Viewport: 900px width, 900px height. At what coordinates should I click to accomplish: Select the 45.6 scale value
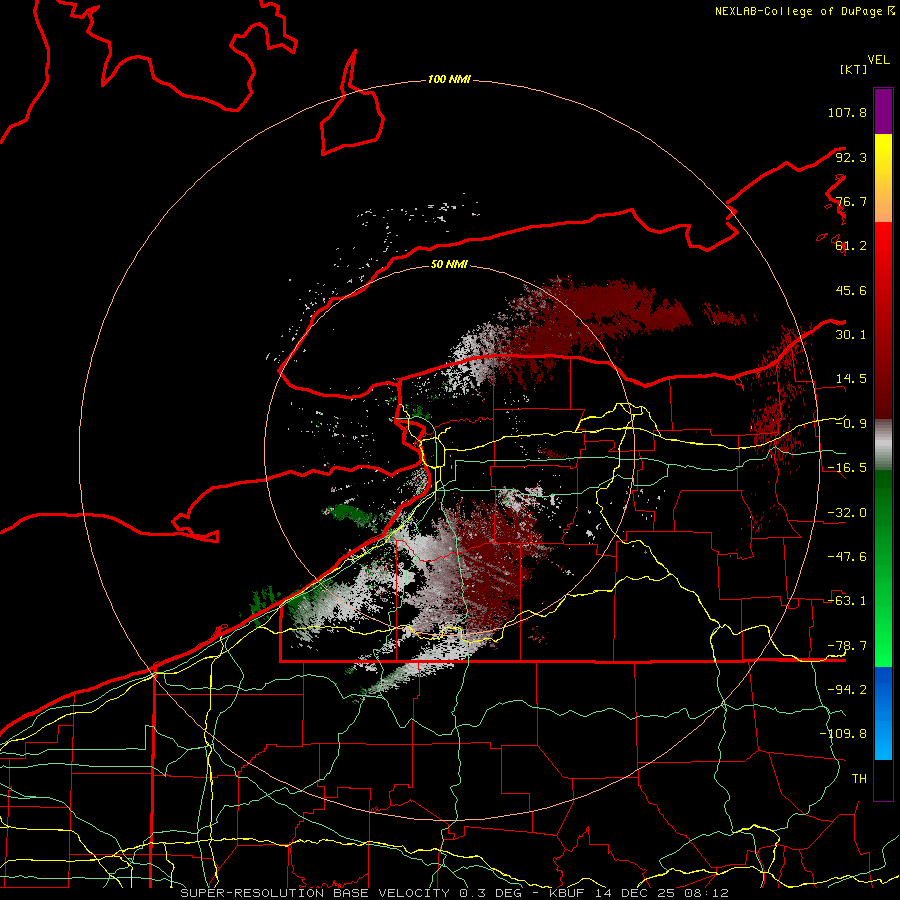coord(851,290)
